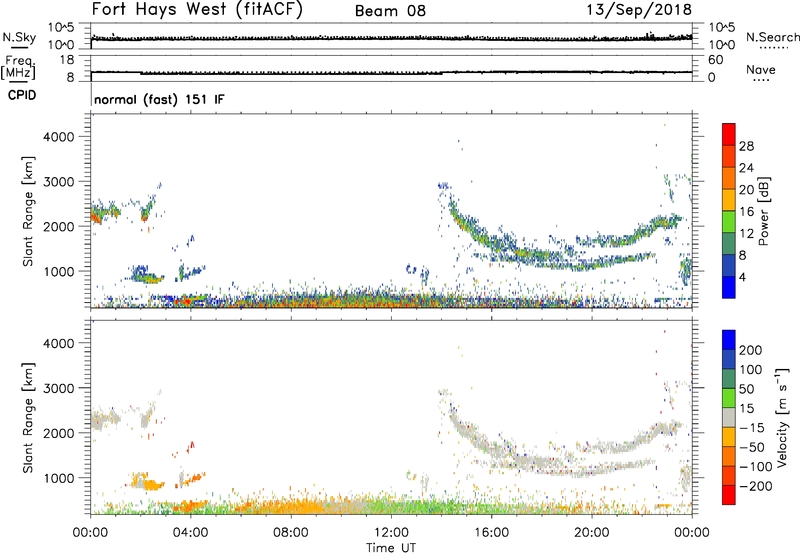Click the "CPID" row label
The width and height of the screenshot is (800, 554).
click(22, 95)
